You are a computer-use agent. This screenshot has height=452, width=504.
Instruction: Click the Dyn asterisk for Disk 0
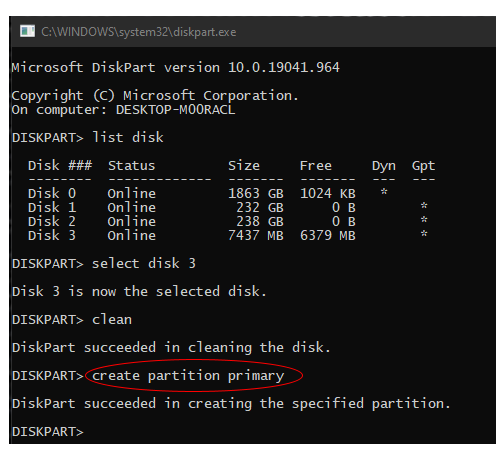(384, 192)
